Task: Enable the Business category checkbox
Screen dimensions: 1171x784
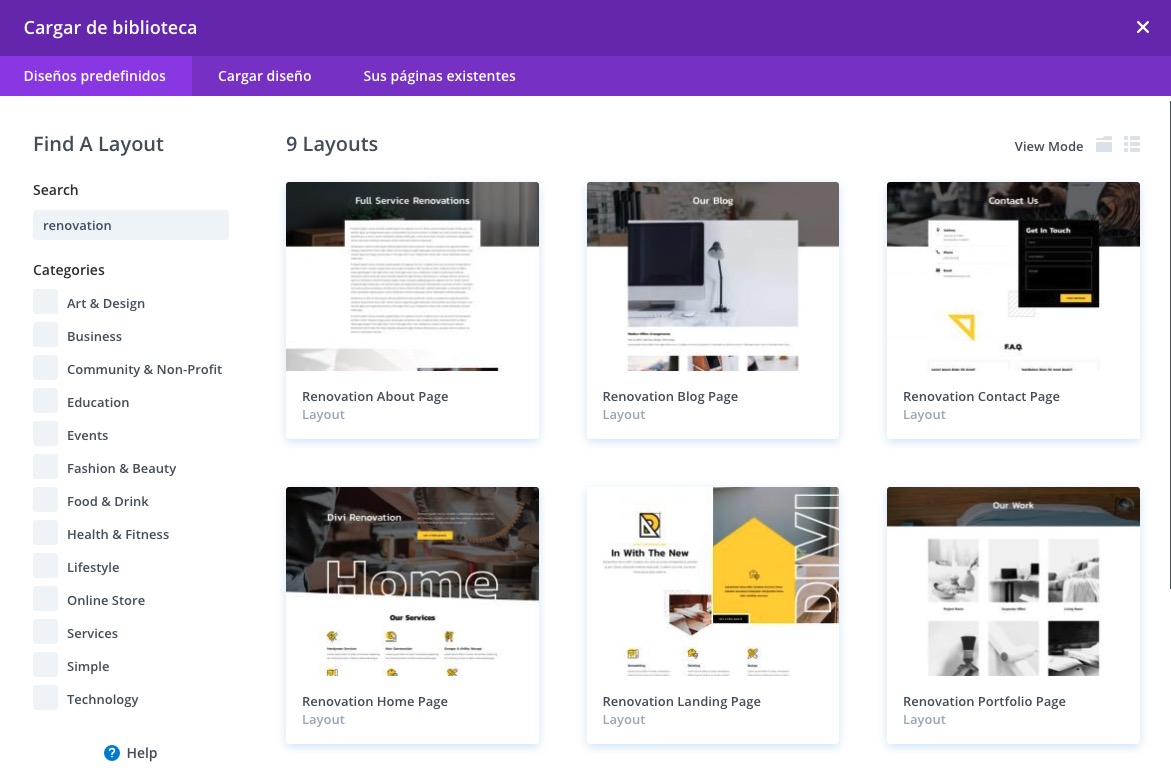Action: click(46, 336)
